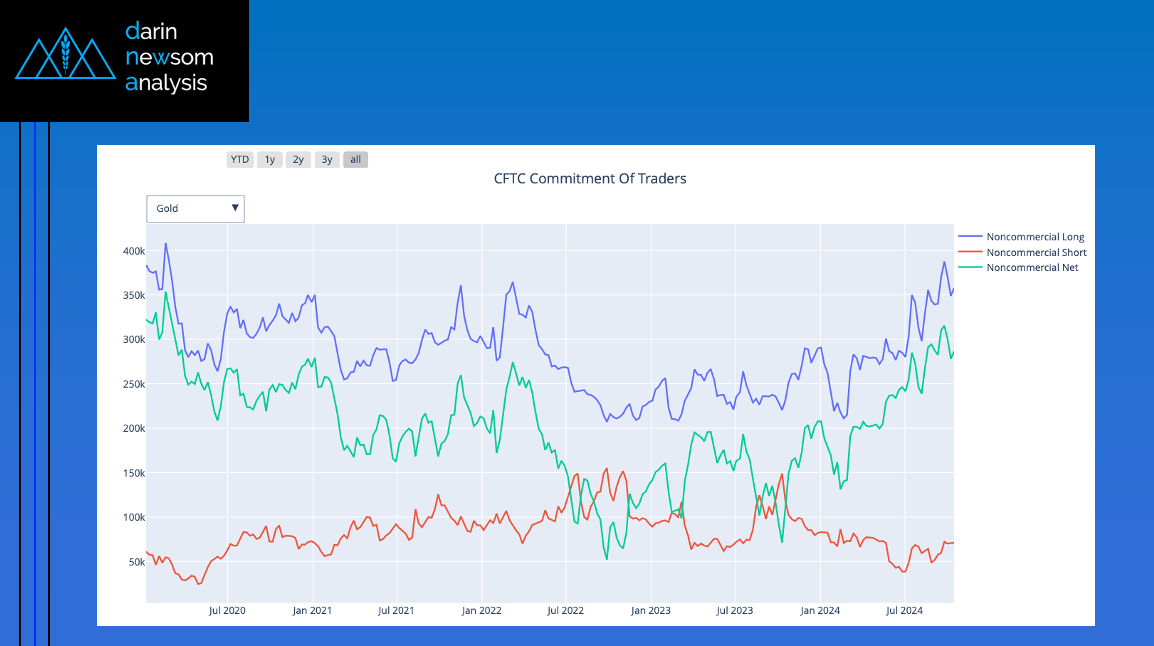Image resolution: width=1154 pixels, height=646 pixels.
Task: Toggle the Noncommercial Long series in legend
Action: coord(1035,237)
